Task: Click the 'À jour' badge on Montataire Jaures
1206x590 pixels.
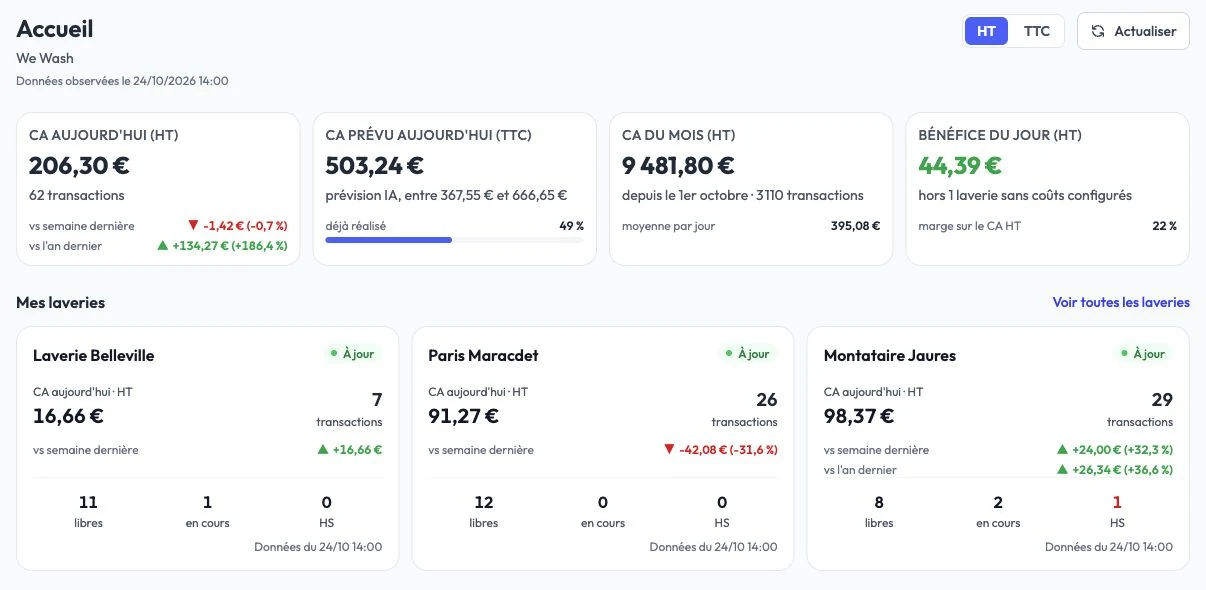Action: pos(1142,354)
